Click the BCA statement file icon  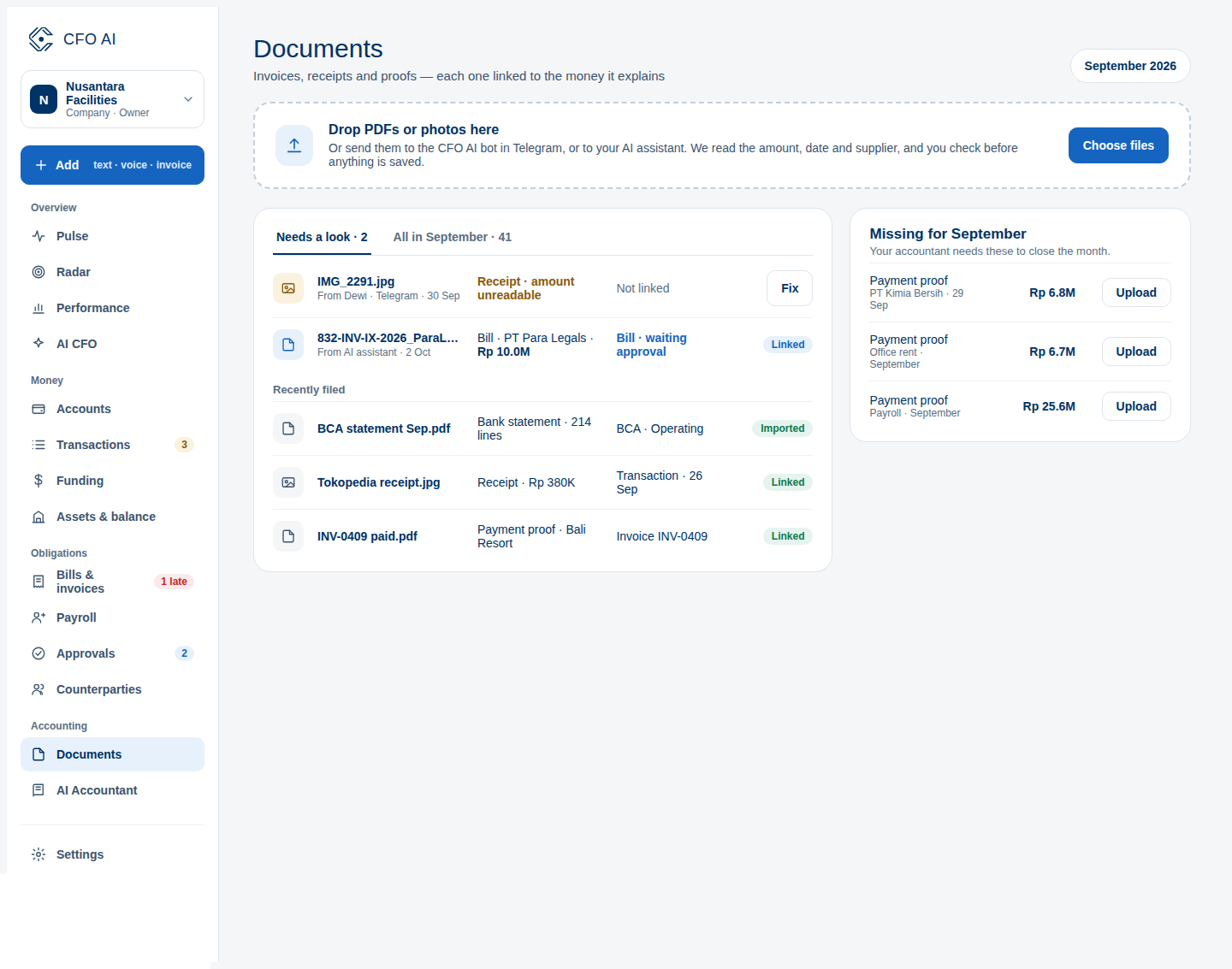coord(288,428)
